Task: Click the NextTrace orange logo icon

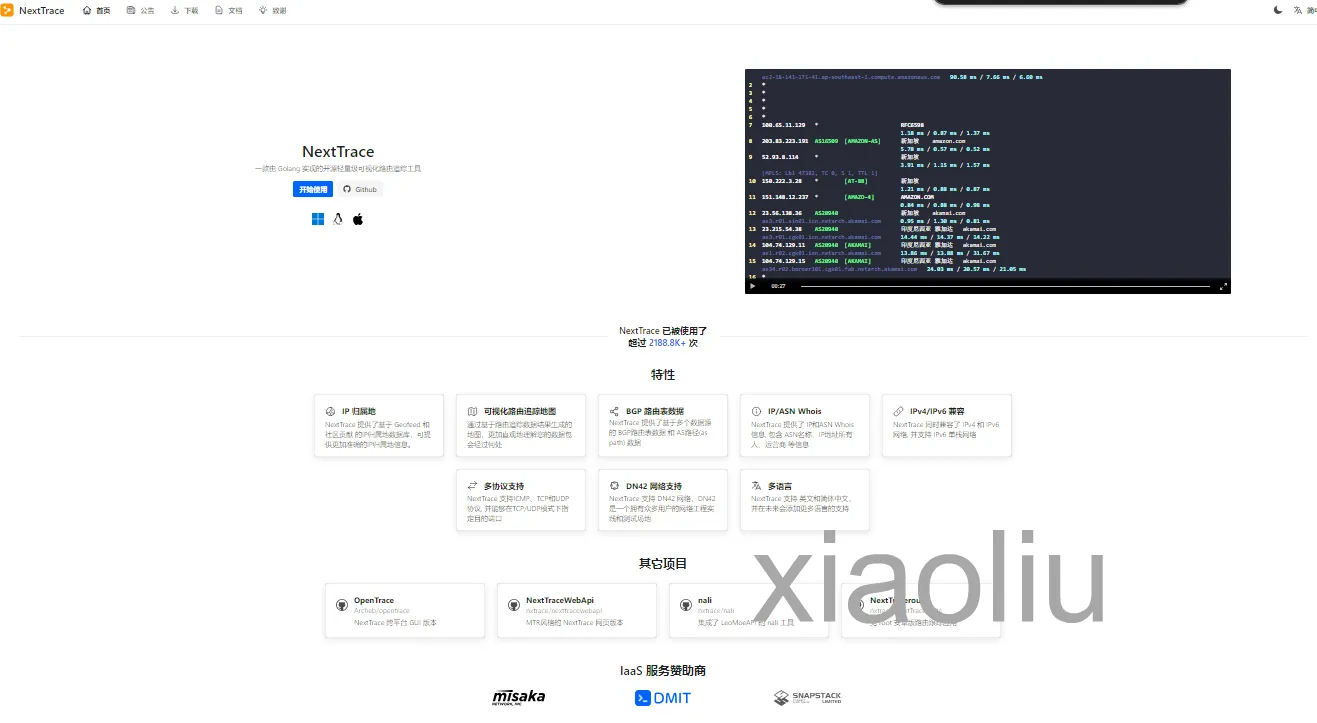Action: click(7, 10)
